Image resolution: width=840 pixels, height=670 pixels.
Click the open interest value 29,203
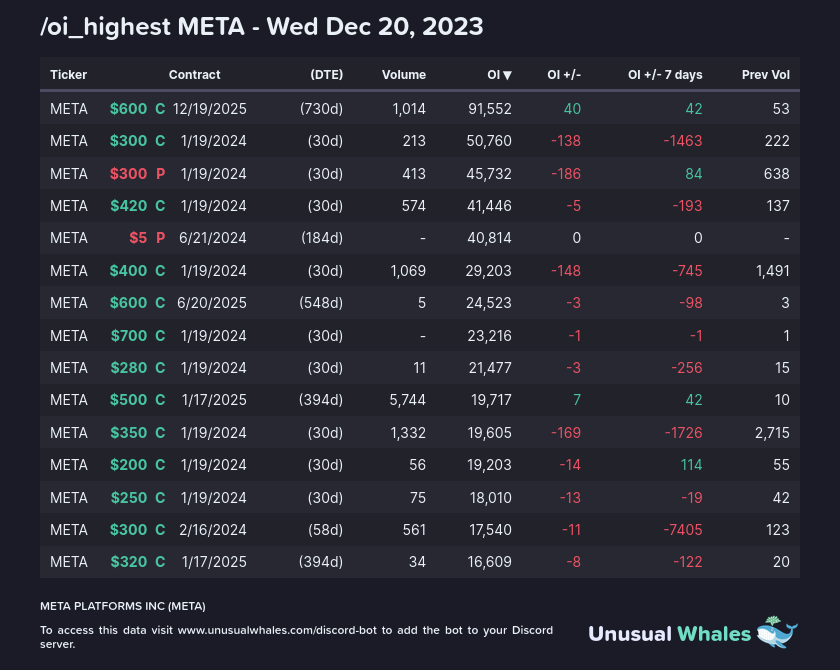click(x=489, y=271)
